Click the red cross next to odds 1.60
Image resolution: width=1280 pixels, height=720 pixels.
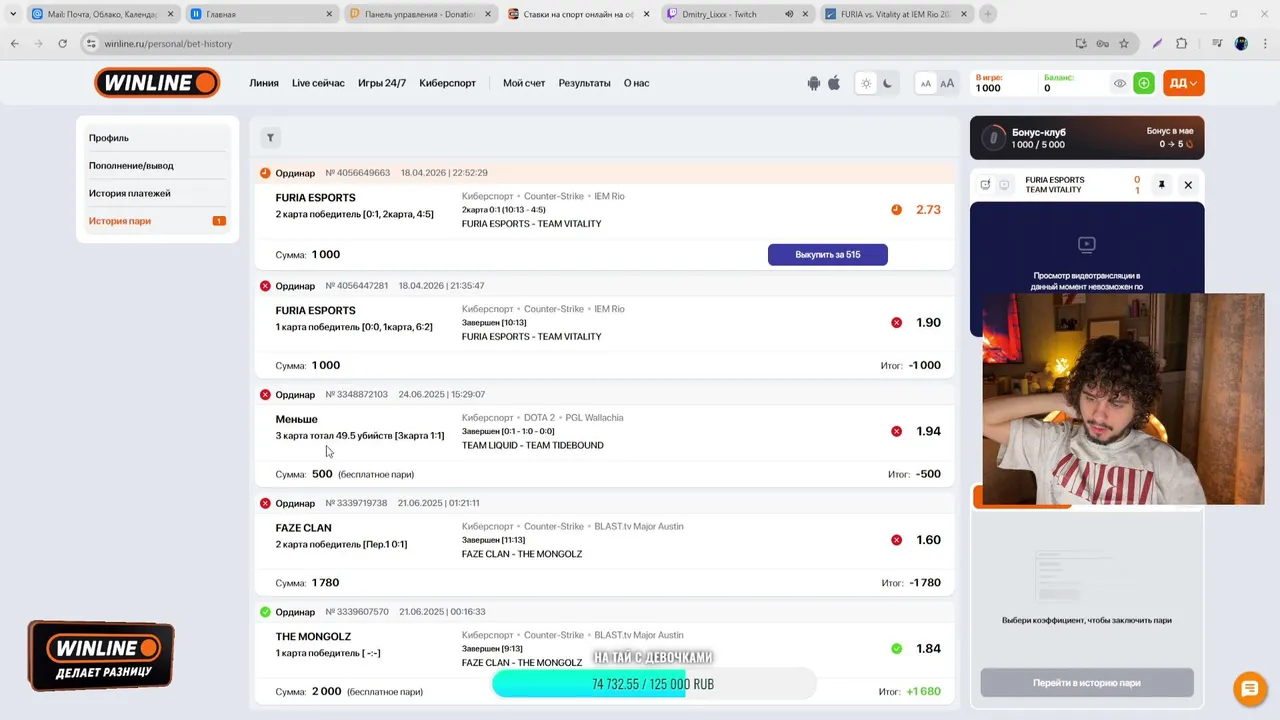[896, 540]
